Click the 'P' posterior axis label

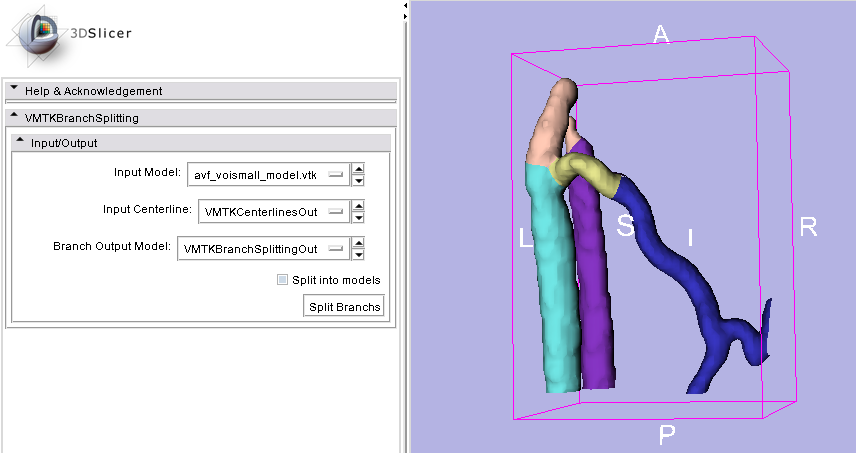[x=667, y=435]
